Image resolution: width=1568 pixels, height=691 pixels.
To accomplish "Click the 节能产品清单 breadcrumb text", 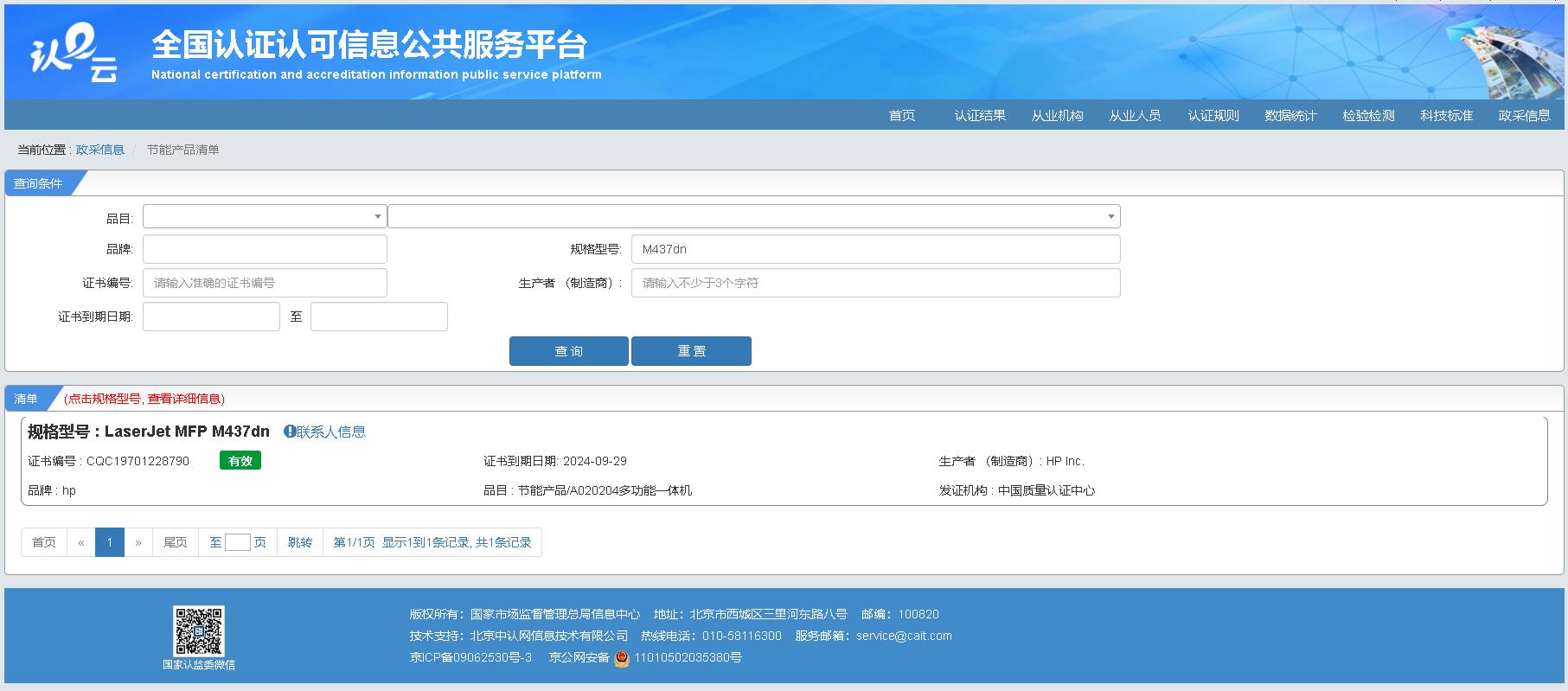I will (182, 150).
